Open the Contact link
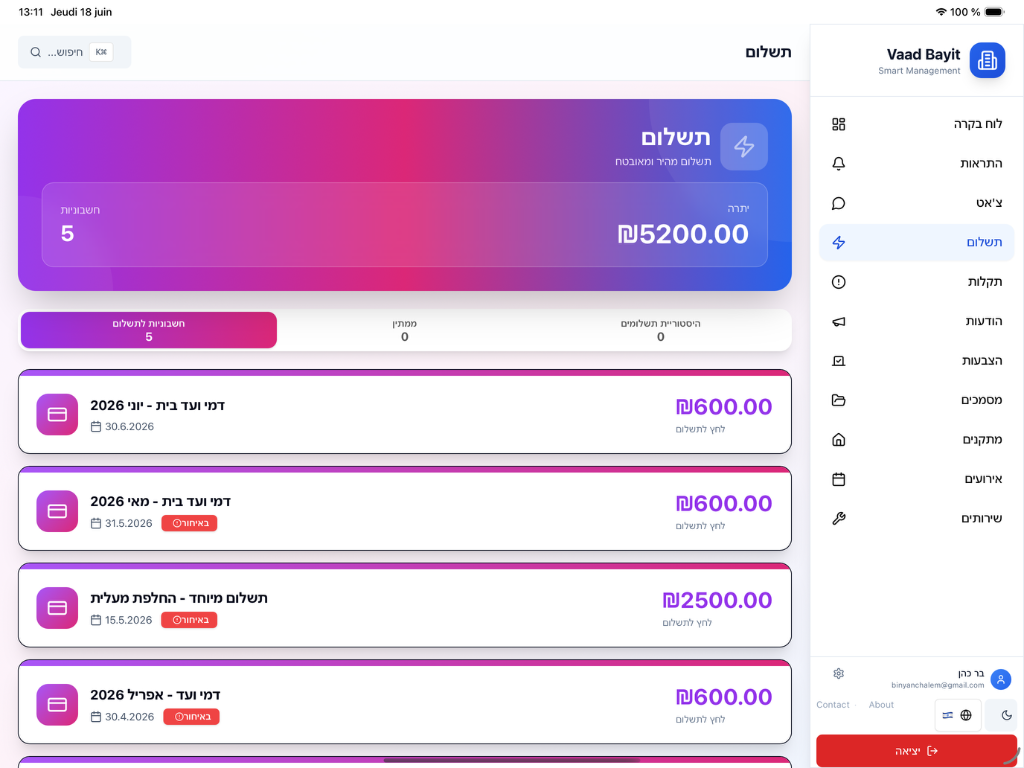Image resolution: width=1024 pixels, height=768 pixels. [833, 705]
